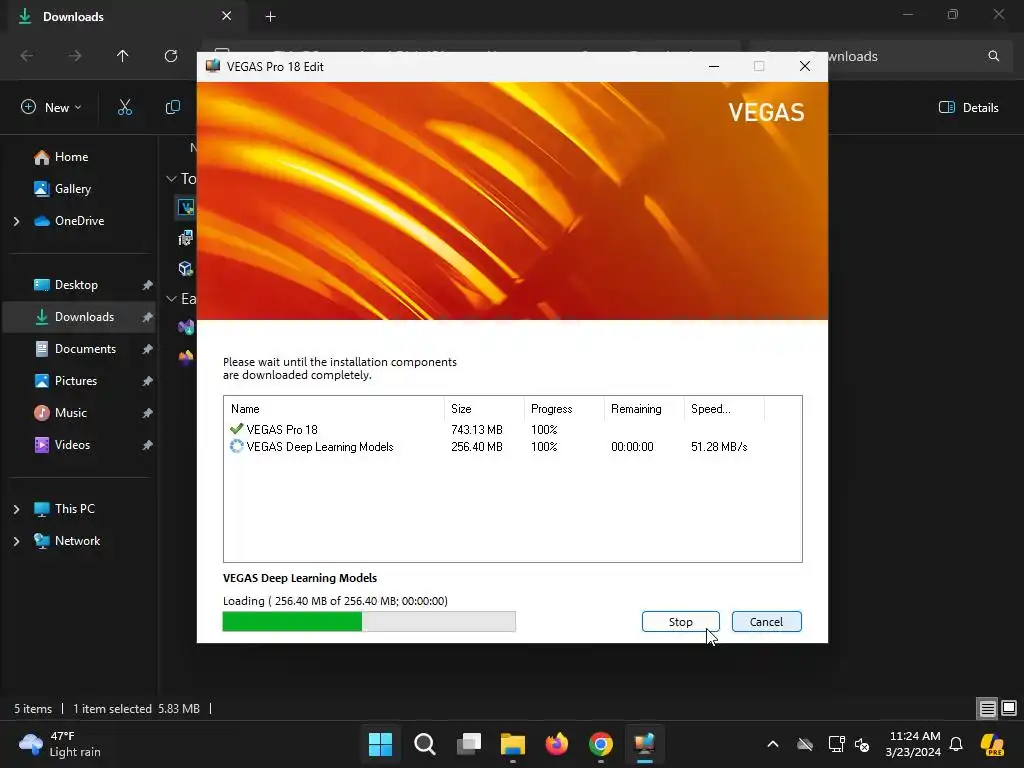Click the Stop button in VEGAS installer

(680, 622)
